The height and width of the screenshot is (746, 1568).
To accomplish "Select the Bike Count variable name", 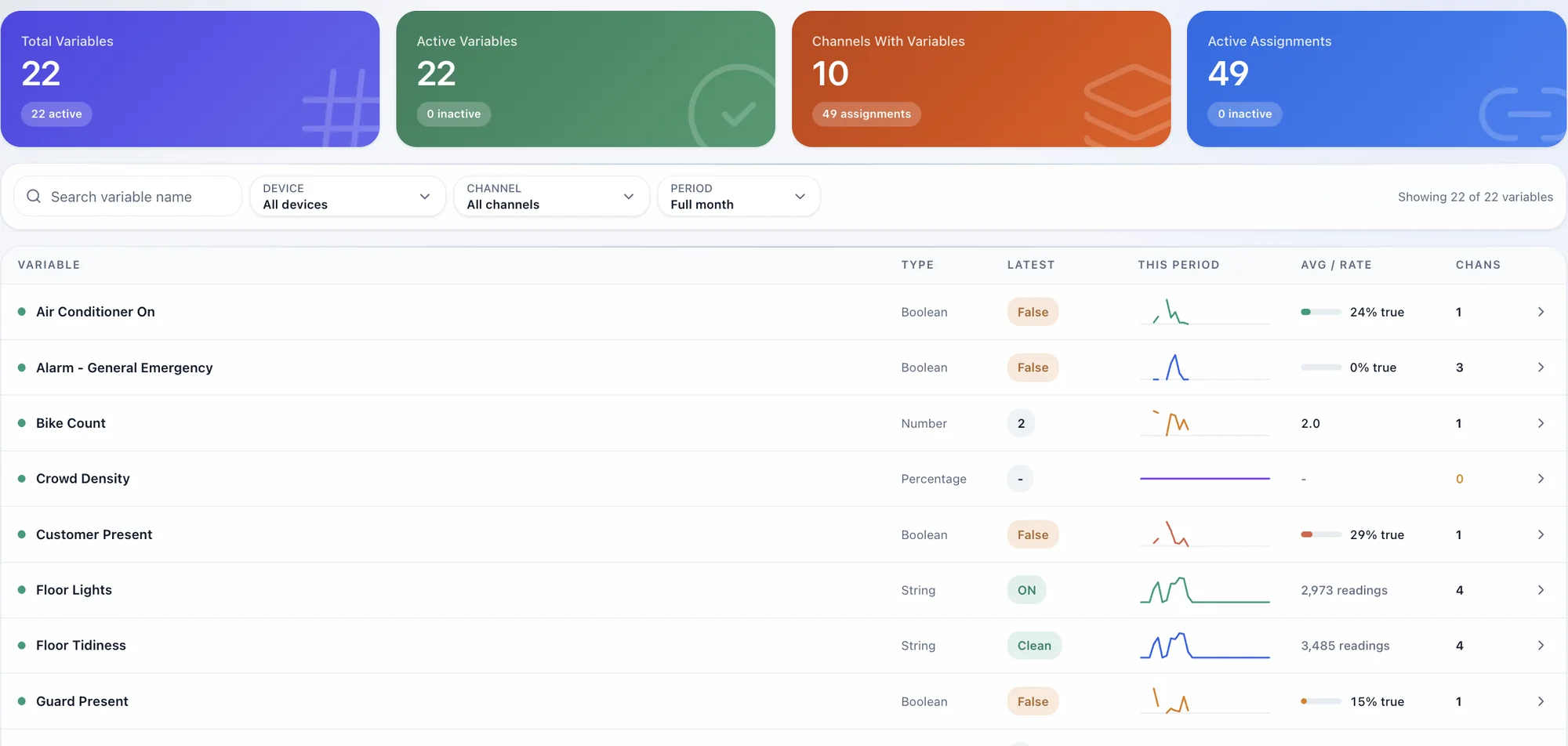I will (71, 423).
